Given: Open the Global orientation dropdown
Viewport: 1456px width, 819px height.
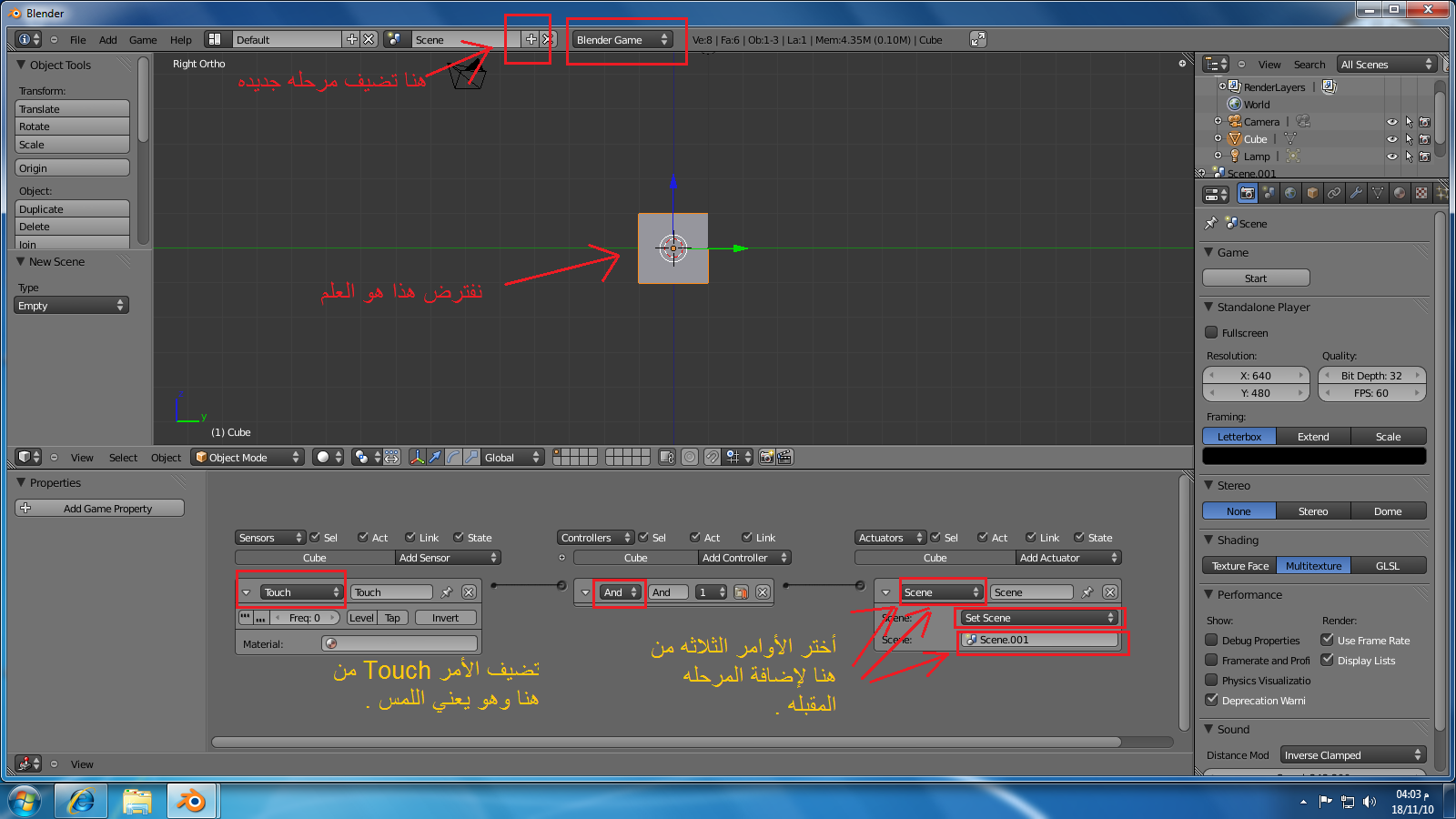Looking at the screenshot, I should pos(512,457).
